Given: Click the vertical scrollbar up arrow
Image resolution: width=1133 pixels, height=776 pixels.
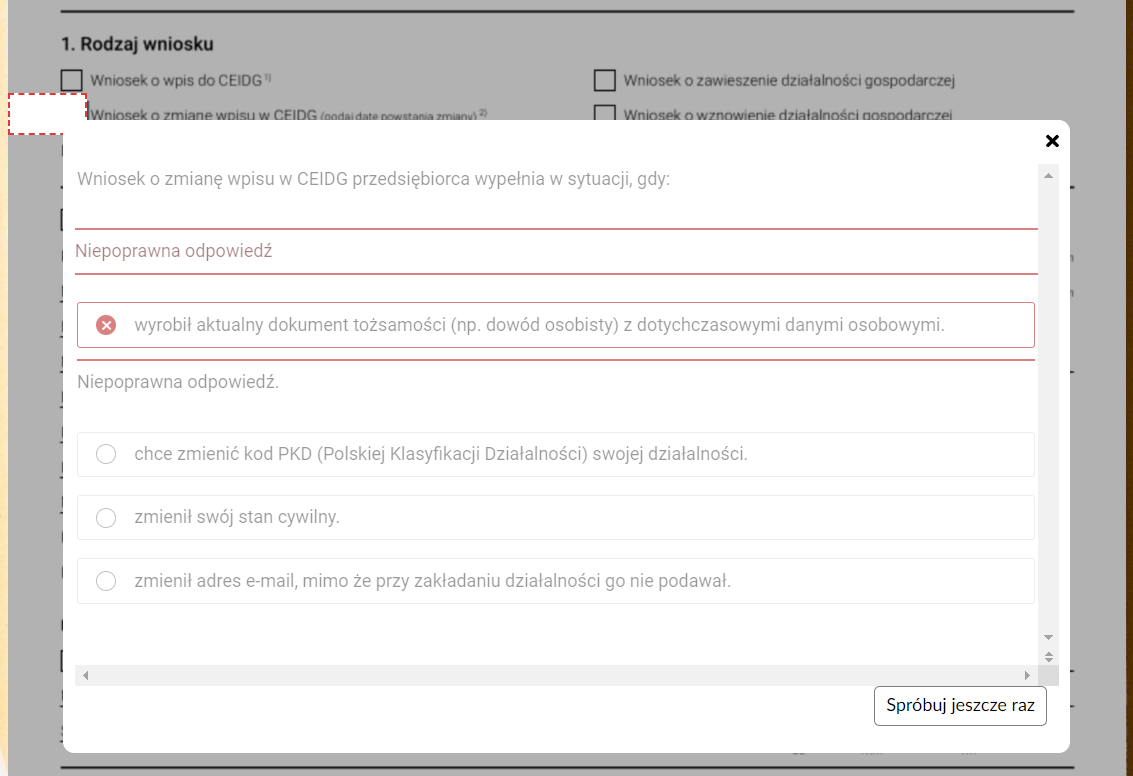Looking at the screenshot, I should (x=1049, y=176).
